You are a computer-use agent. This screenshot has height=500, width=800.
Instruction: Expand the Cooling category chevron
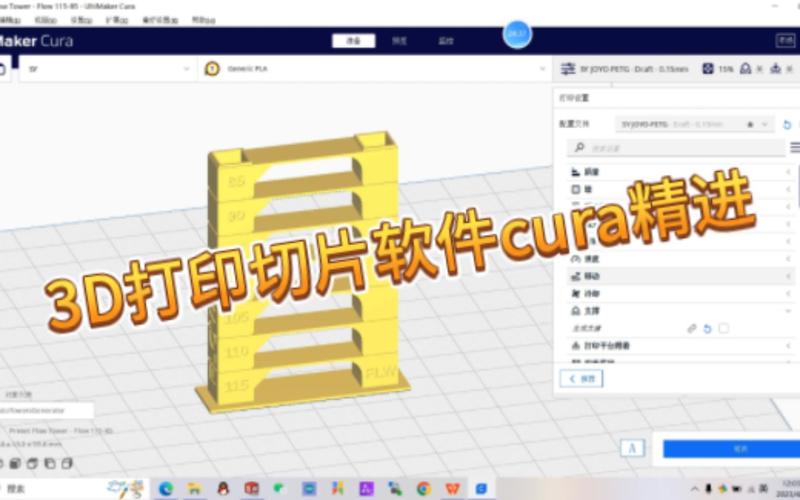click(788, 293)
